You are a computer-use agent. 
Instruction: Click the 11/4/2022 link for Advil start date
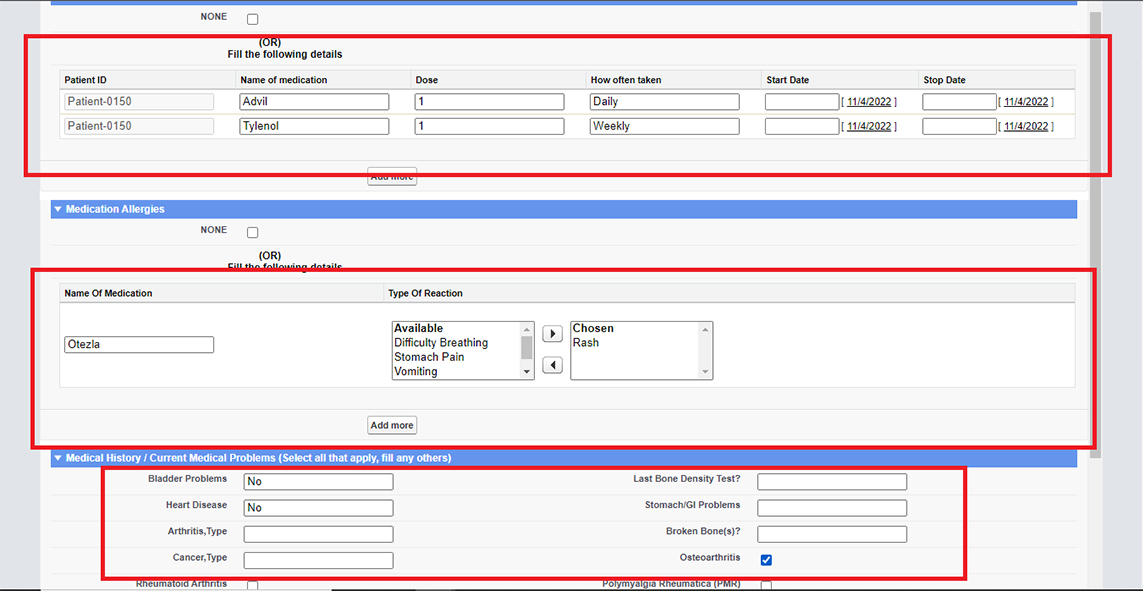click(869, 102)
